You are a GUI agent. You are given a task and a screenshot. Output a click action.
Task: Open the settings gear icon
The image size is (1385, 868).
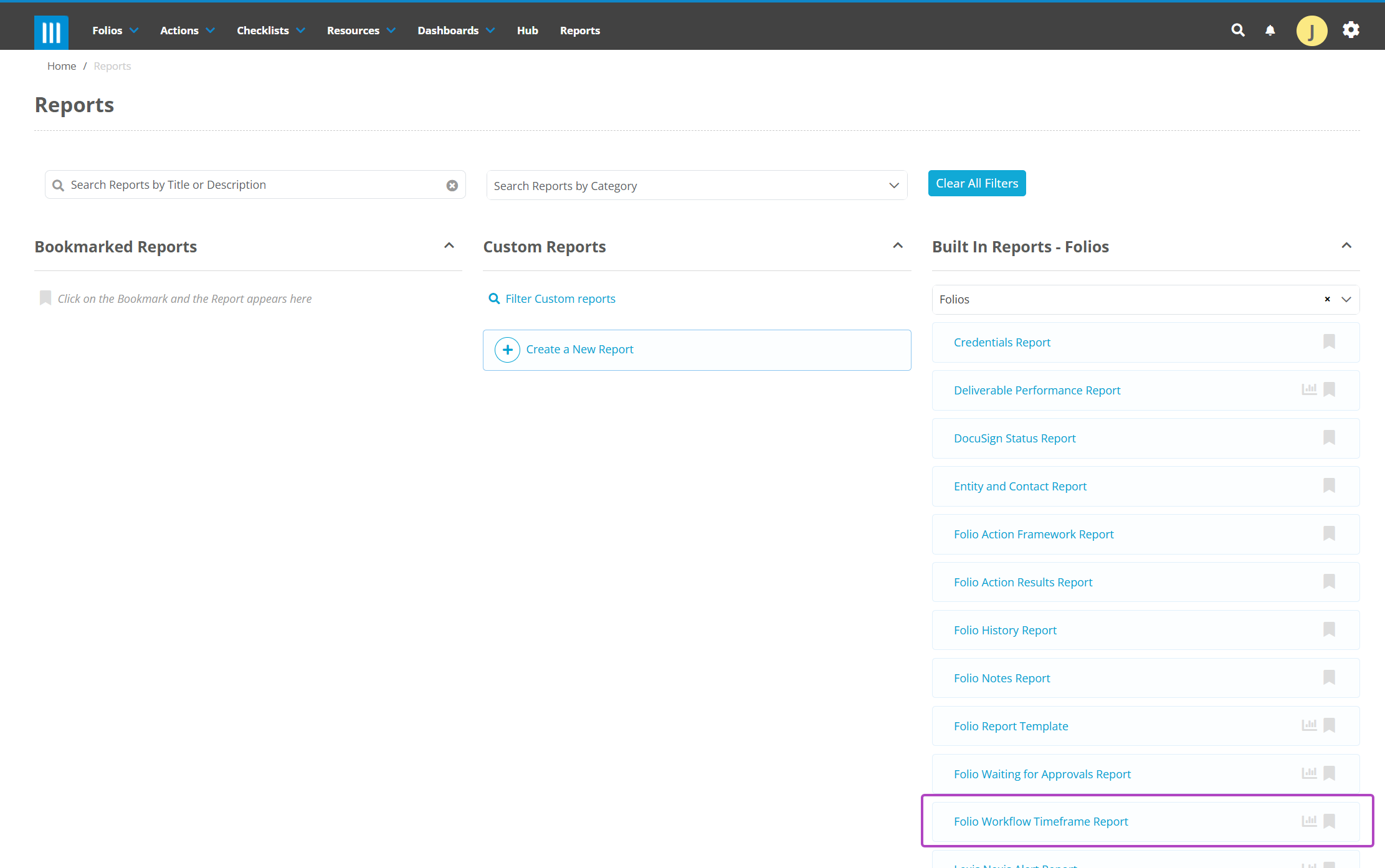click(1351, 30)
